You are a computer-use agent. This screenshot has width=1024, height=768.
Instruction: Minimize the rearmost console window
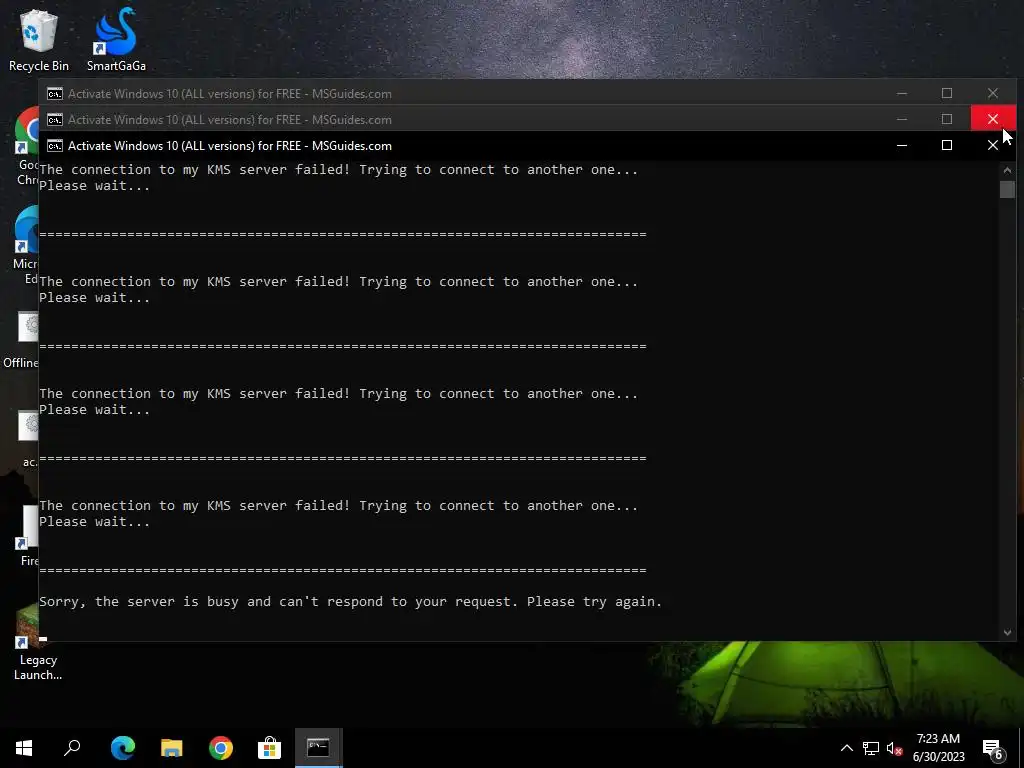(x=902, y=93)
